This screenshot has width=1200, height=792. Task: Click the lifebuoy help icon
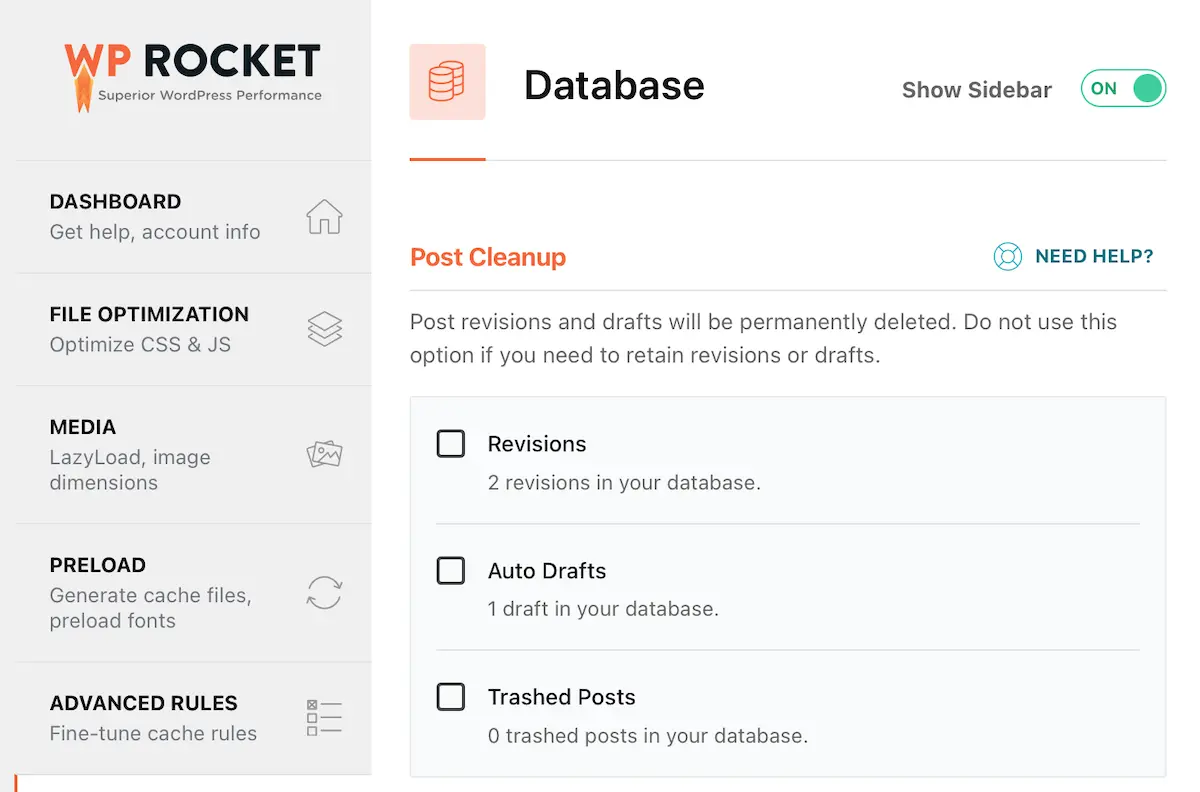[1007, 257]
